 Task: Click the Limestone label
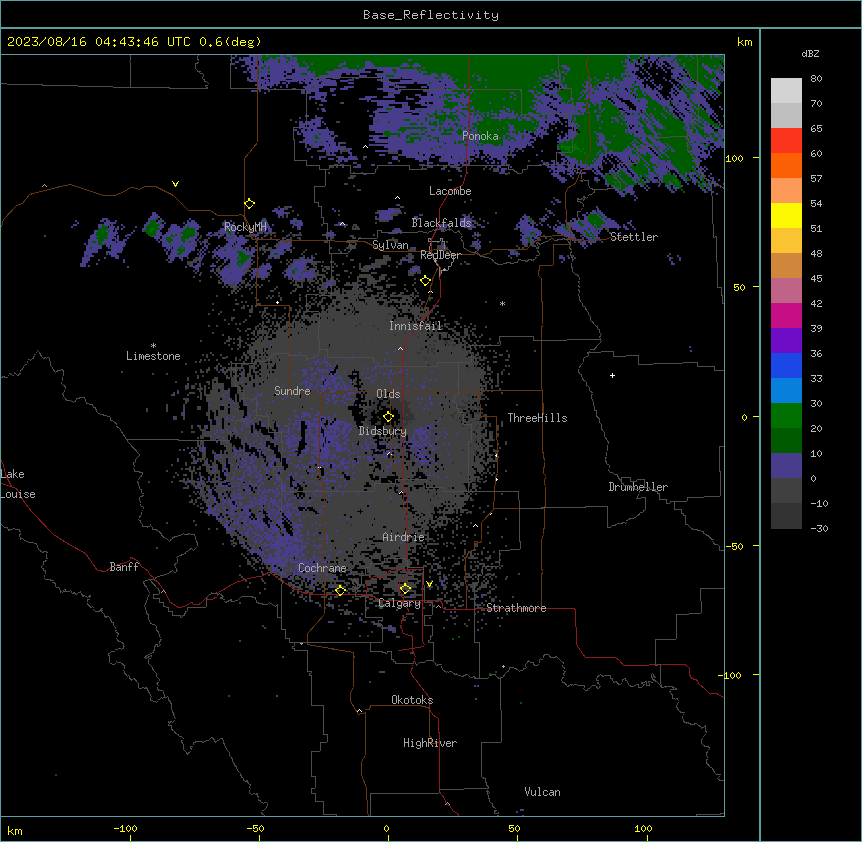tap(153, 356)
